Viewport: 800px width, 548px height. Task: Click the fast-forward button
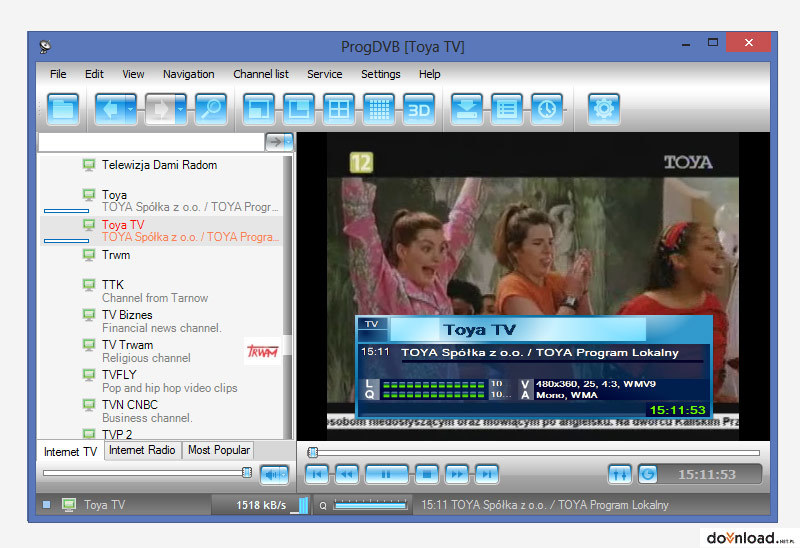coord(457,474)
